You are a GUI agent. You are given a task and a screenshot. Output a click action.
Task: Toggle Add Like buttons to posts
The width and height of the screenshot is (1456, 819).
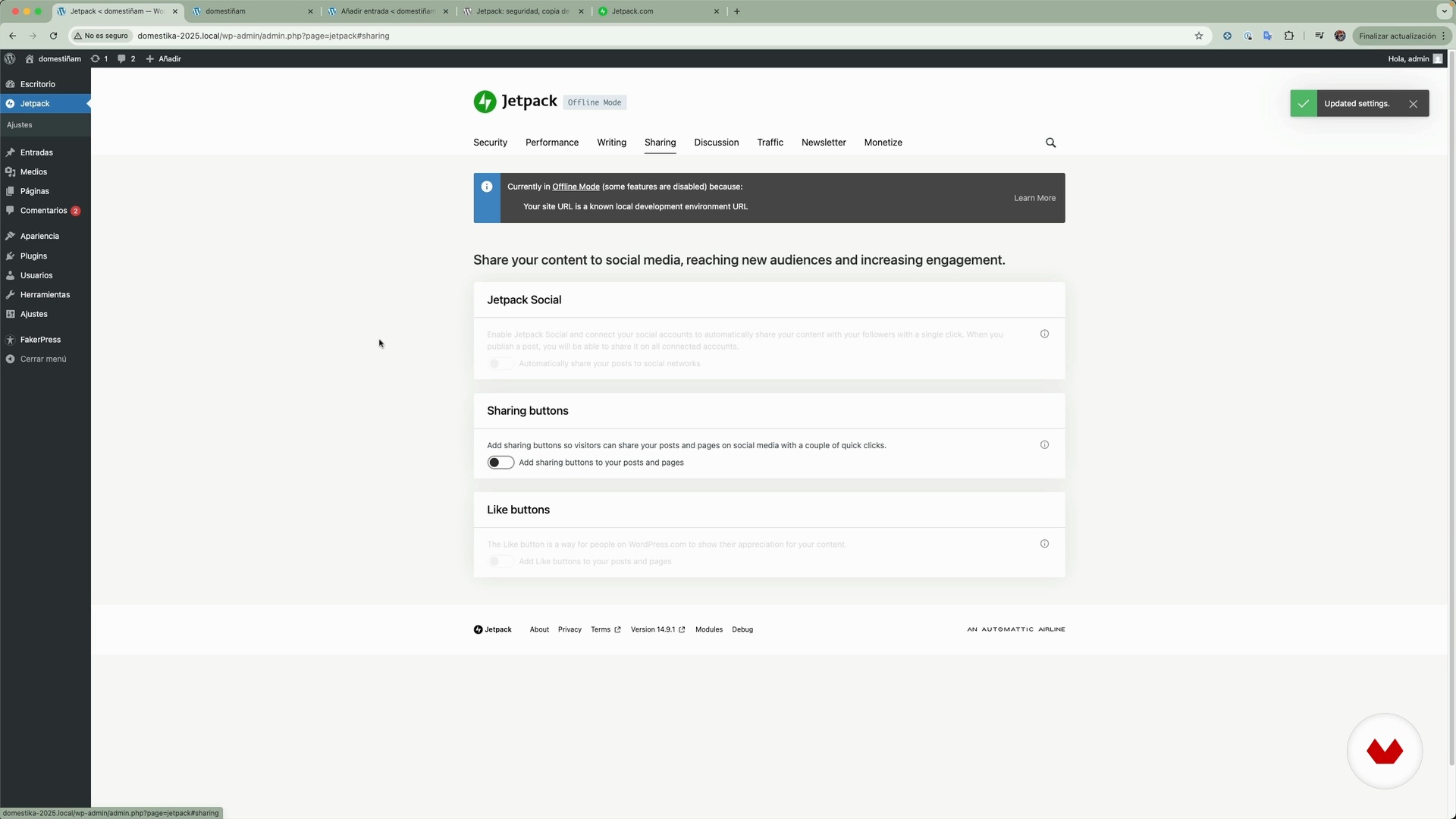pos(500,562)
